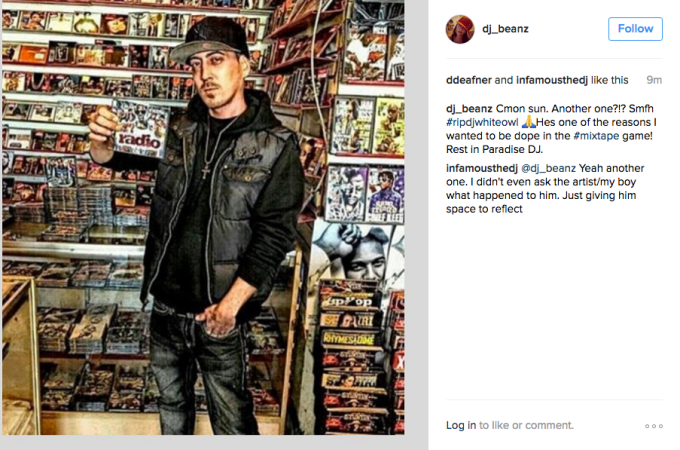
Task: Click infamousthedj's comment text 'space to reflect'
Action: 484,209
